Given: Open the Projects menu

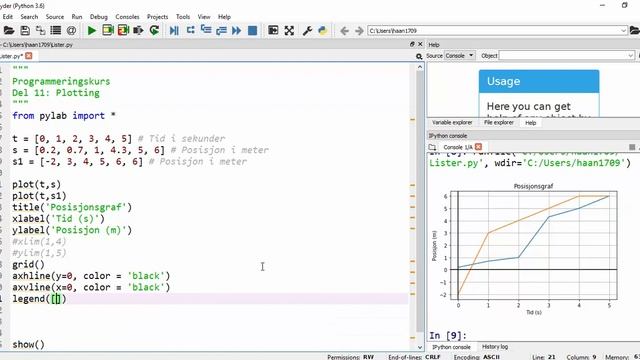Looking at the screenshot, I should [x=158, y=17].
